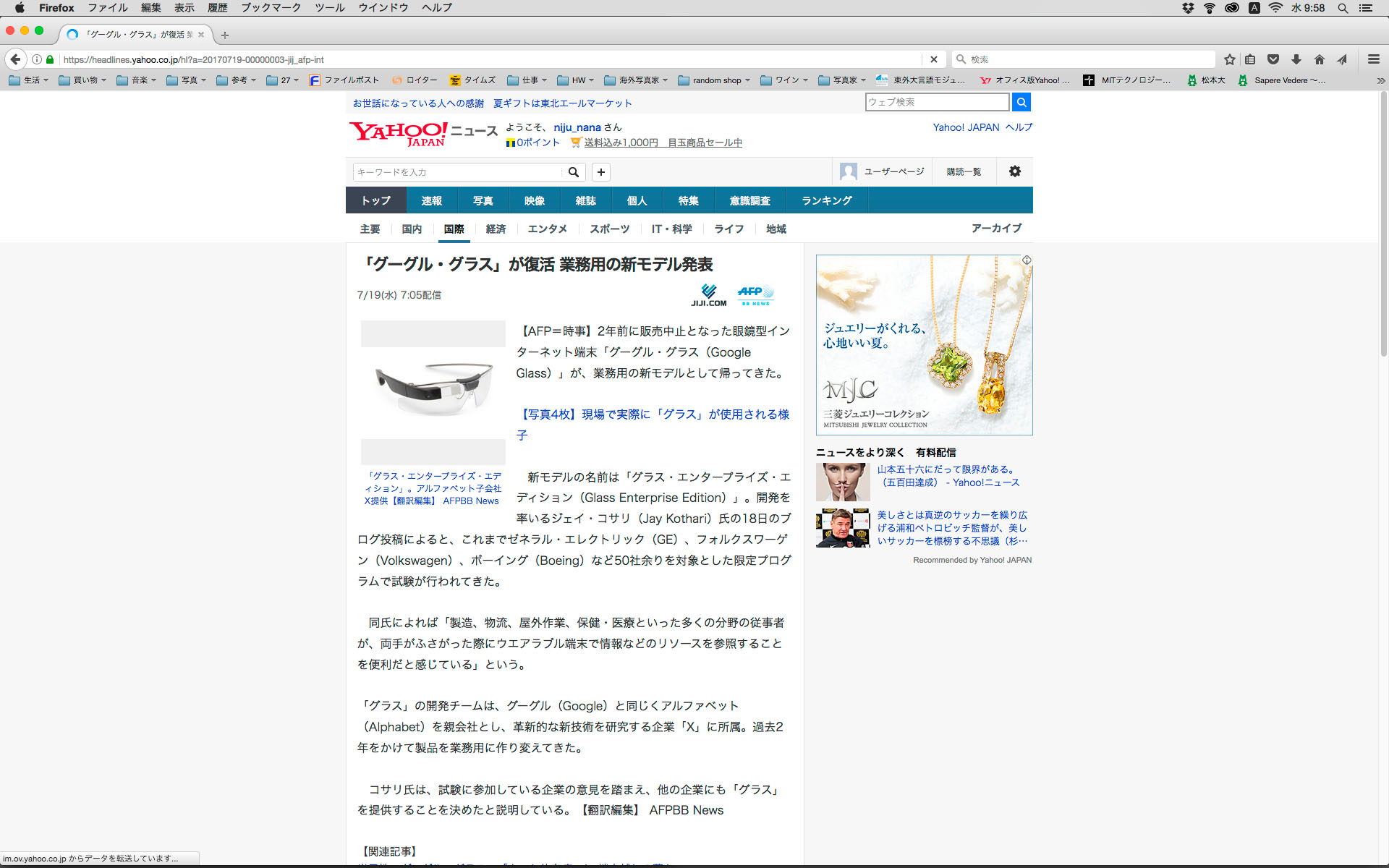Switch to the ランキング news tab
The width and height of the screenshot is (1389, 868).
point(826,200)
